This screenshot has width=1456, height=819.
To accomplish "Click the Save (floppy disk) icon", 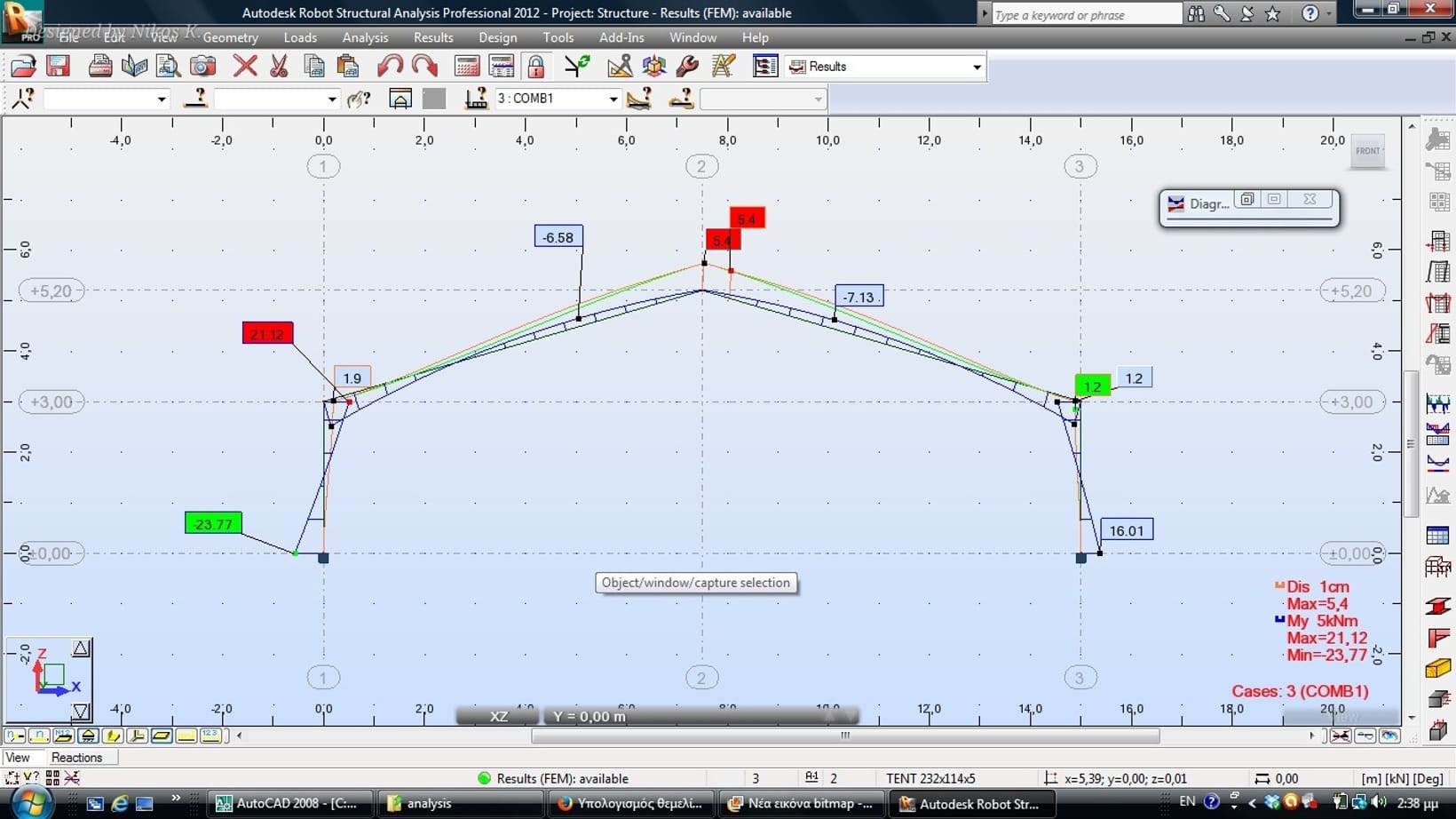I will pos(58,67).
